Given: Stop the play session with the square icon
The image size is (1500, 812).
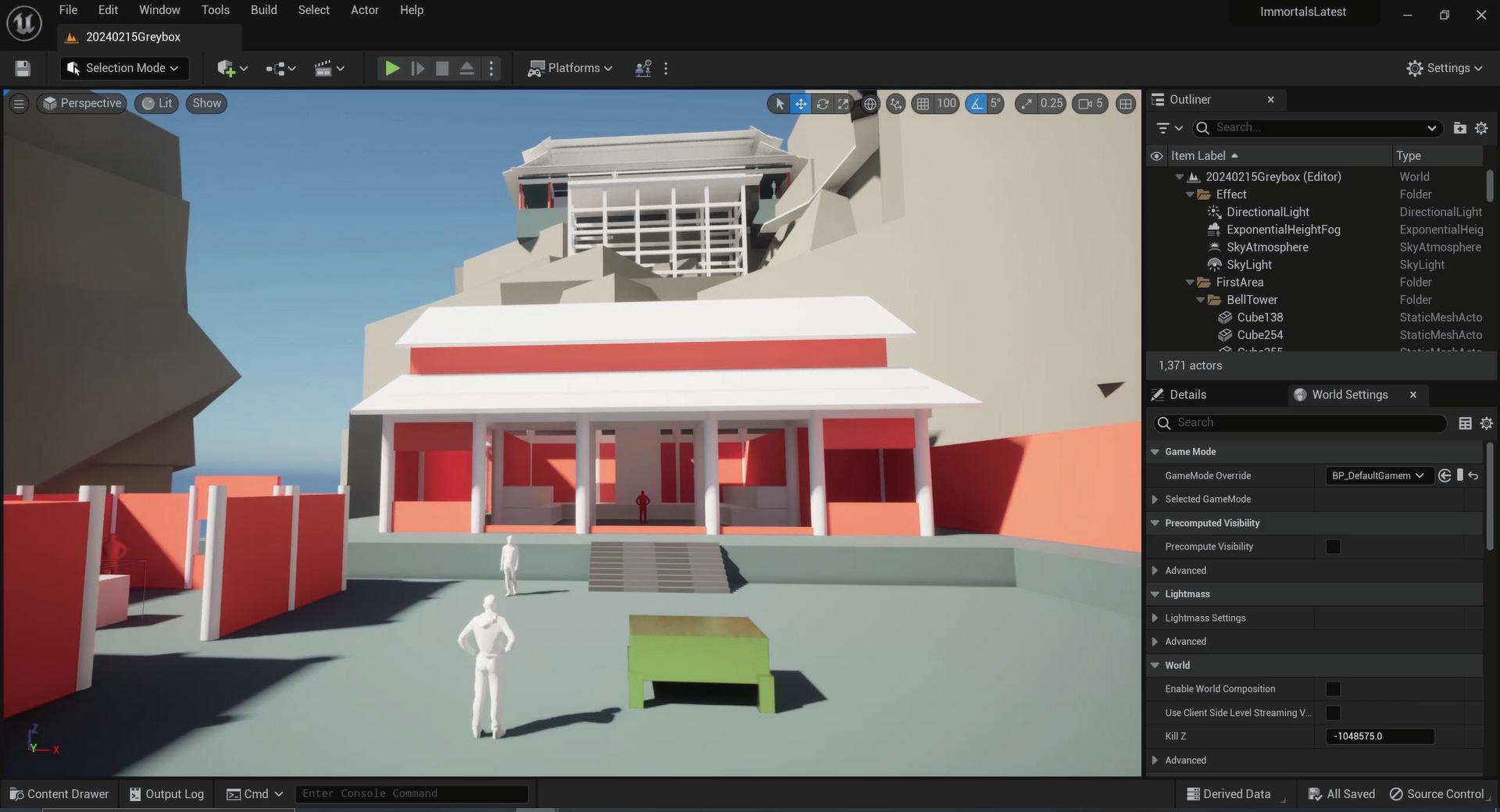Looking at the screenshot, I should pos(442,69).
